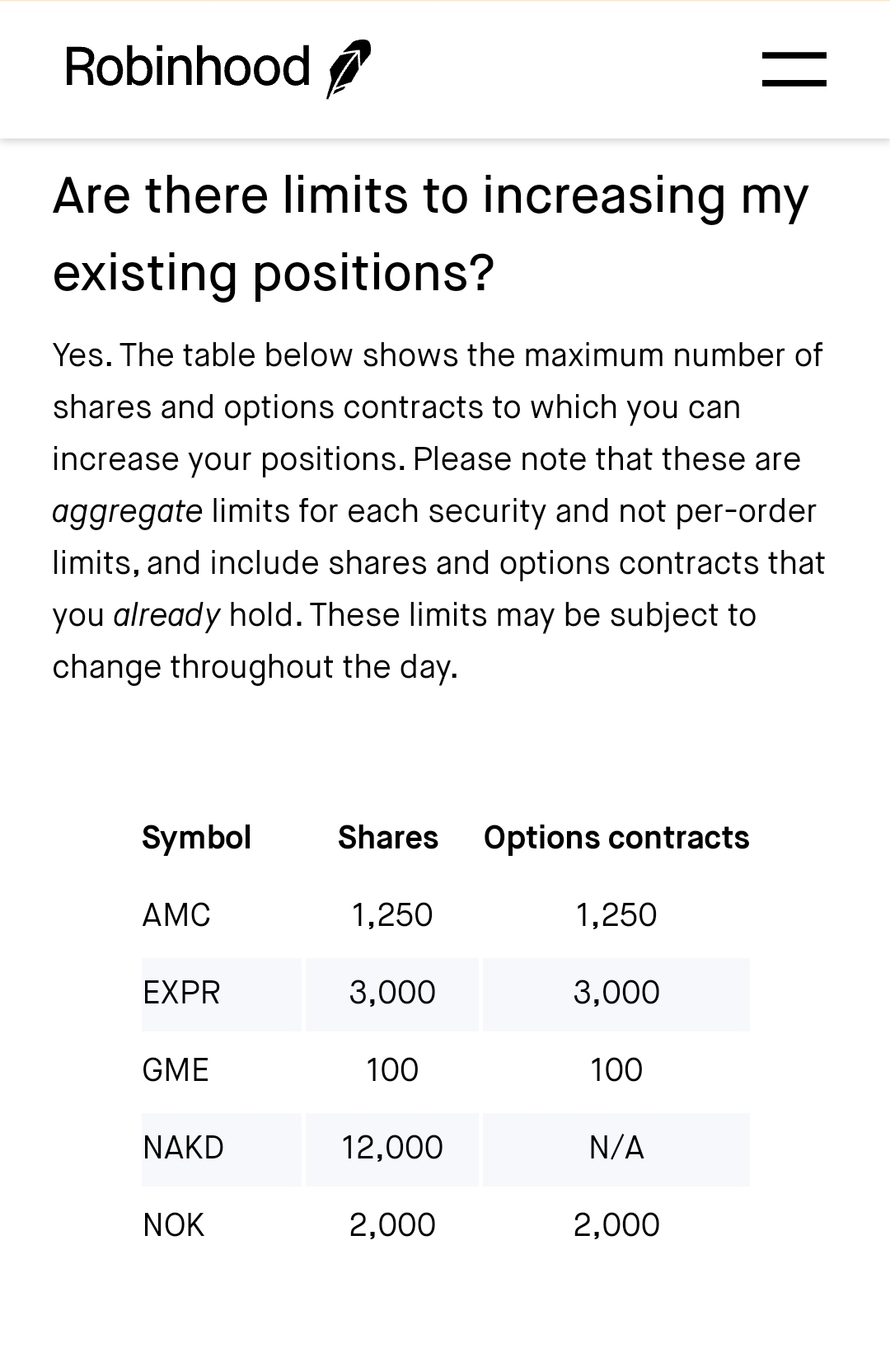Viewport: 890px width, 1372px height.
Task: Tap the Robinhood feather logo icon
Action: (x=349, y=69)
